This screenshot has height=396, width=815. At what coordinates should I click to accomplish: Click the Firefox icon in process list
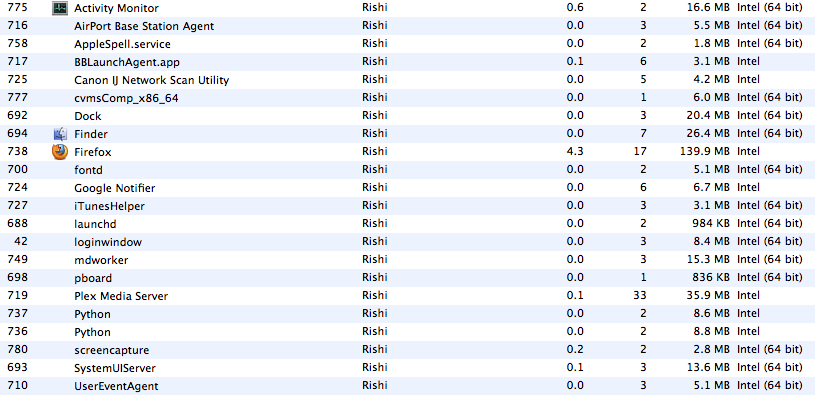click(60, 152)
